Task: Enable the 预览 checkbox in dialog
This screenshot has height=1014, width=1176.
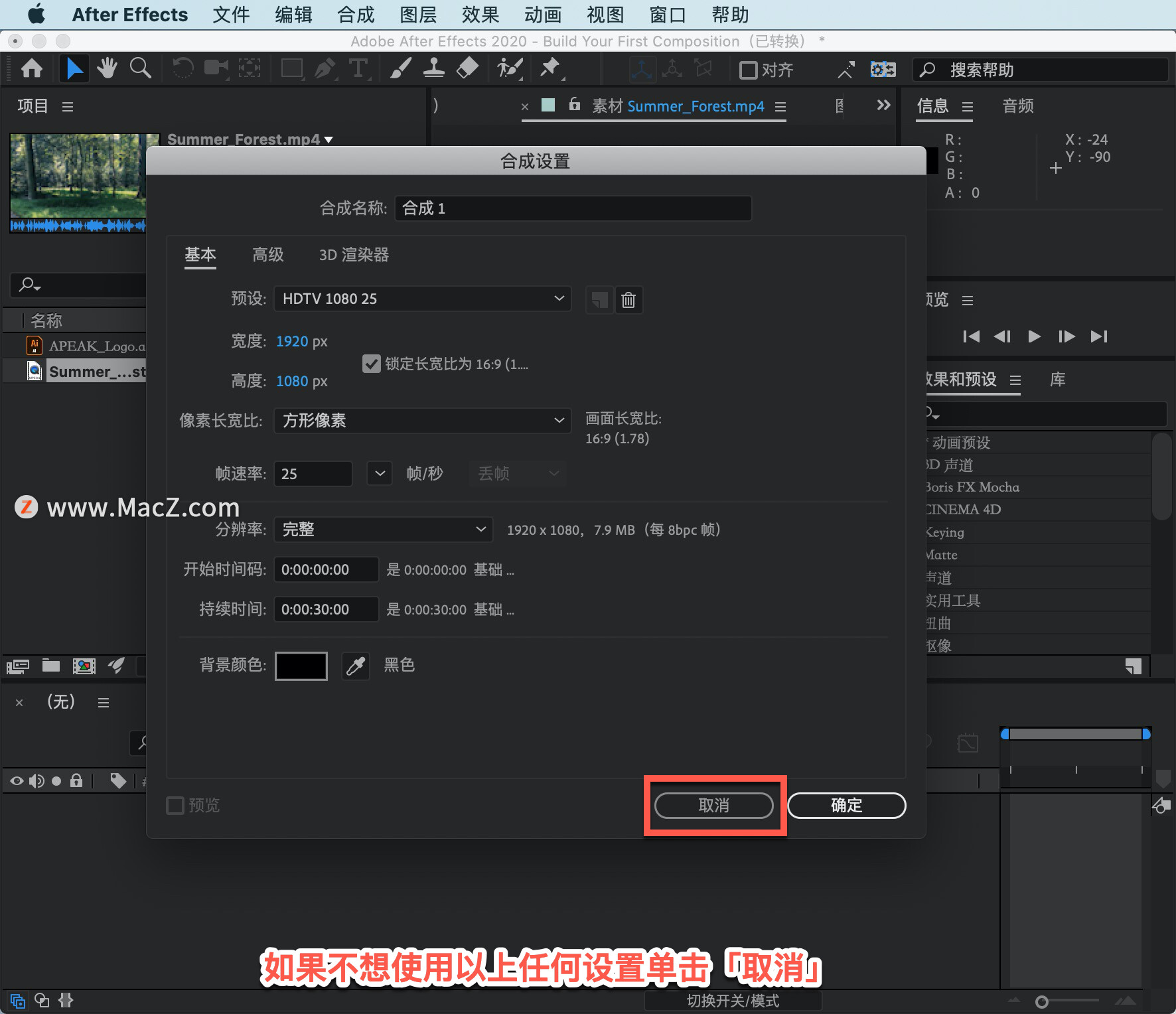Action: tap(175, 806)
